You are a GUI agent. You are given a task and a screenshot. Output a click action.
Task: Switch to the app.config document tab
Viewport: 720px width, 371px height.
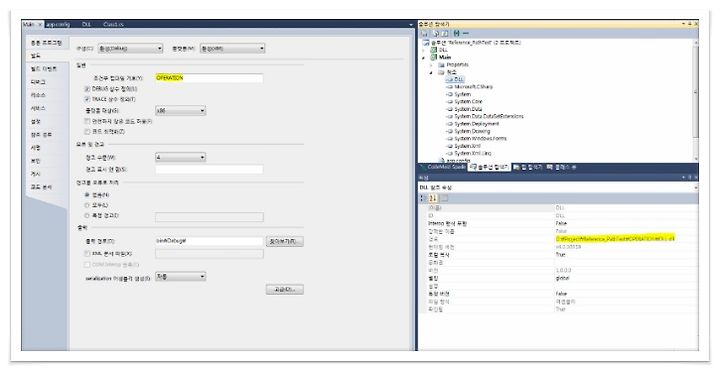click(57, 24)
